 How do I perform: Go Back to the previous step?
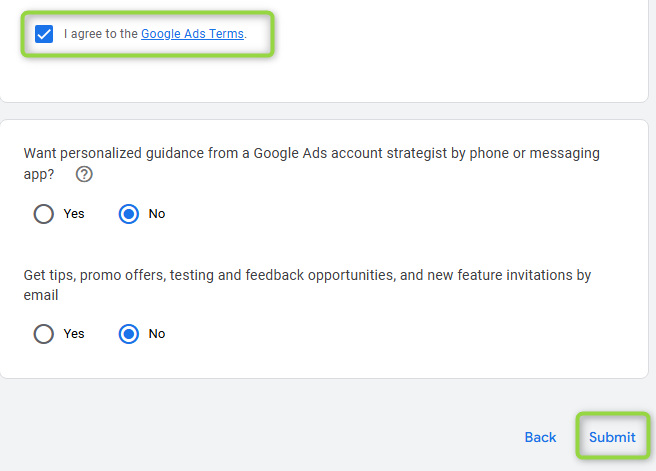pyautogui.click(x=540, y=437)
